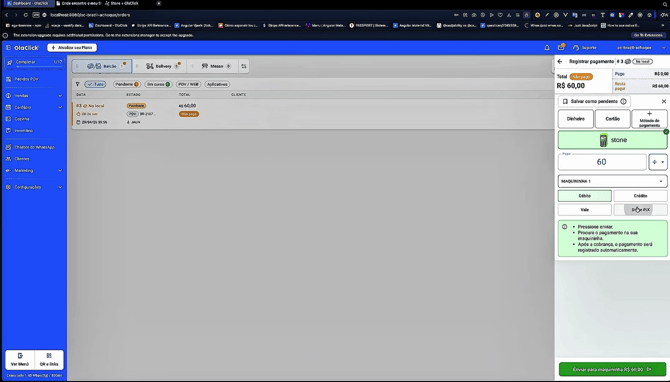Click Enviar para maquininha R$ 60,00
670x382 pixels.
pos(612,369)
